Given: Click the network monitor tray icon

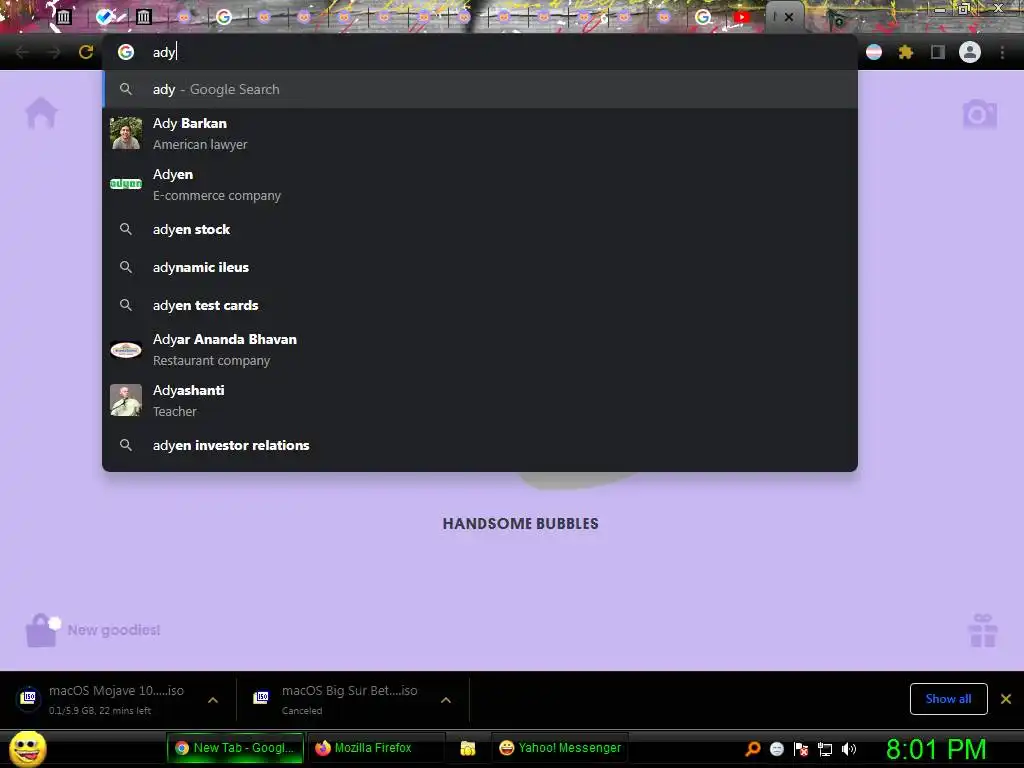Looking at the screenshot, I should click(825, 749).
